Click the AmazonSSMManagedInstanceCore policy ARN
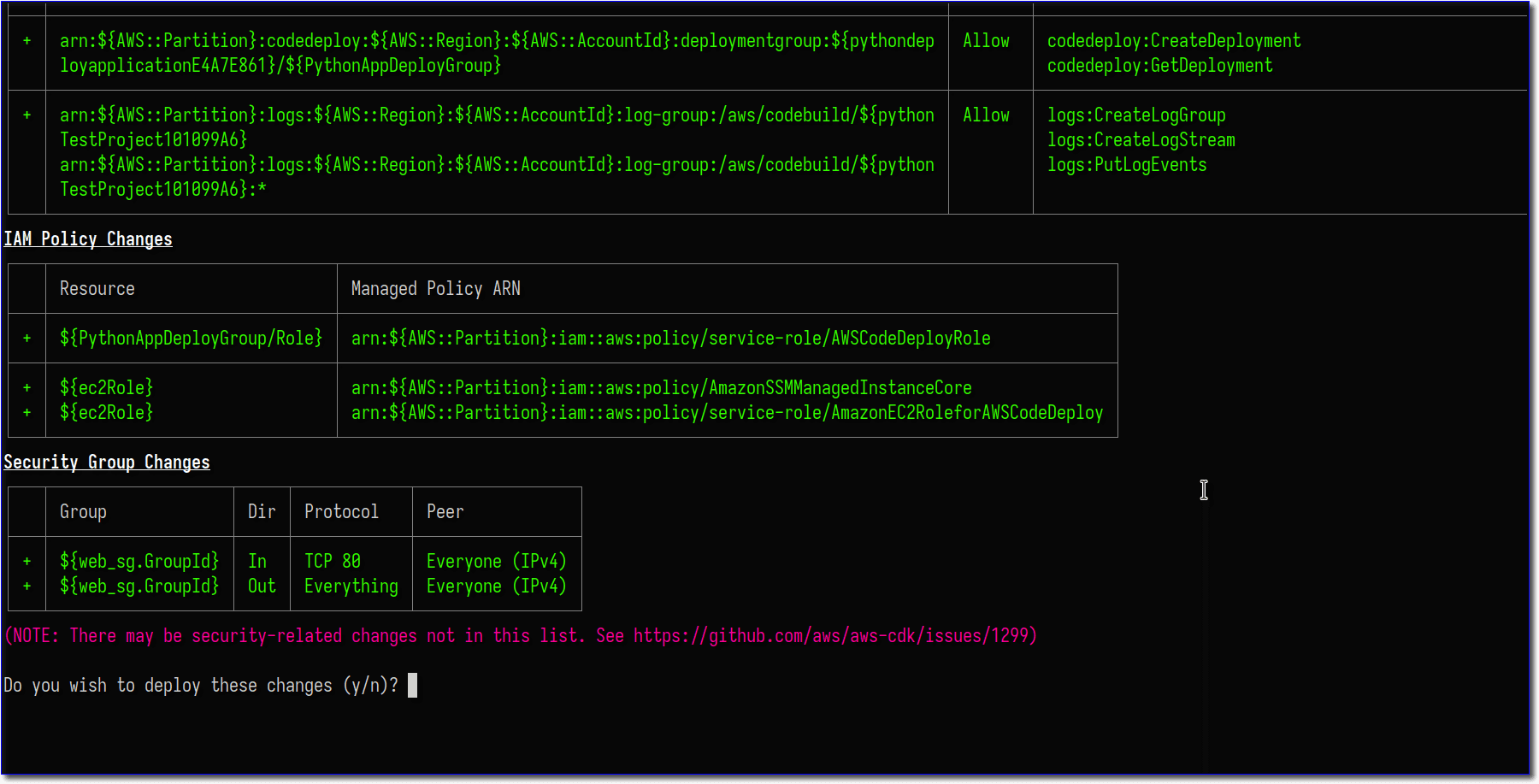The height and width of the screenshot is (784, 1539). click(x=662, y=388)
